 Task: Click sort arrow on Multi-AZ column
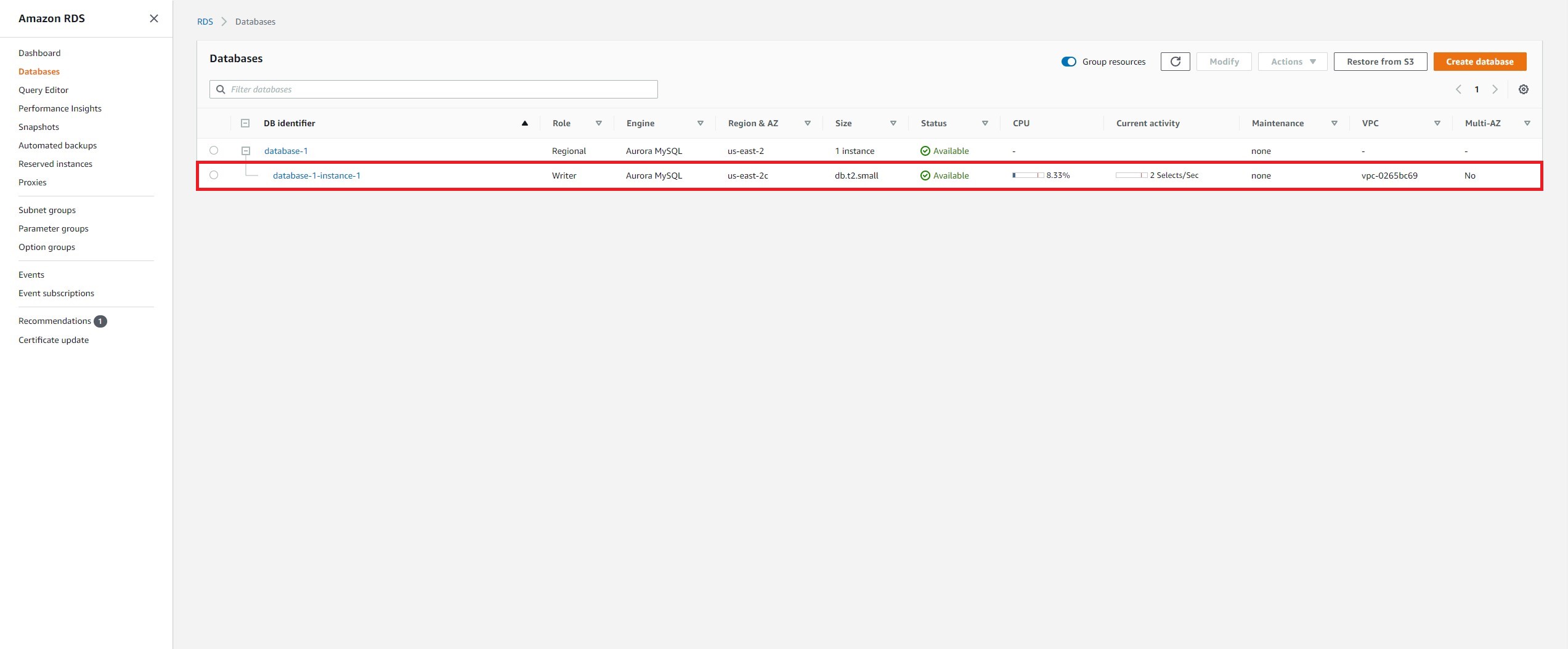pos(1527,123)
